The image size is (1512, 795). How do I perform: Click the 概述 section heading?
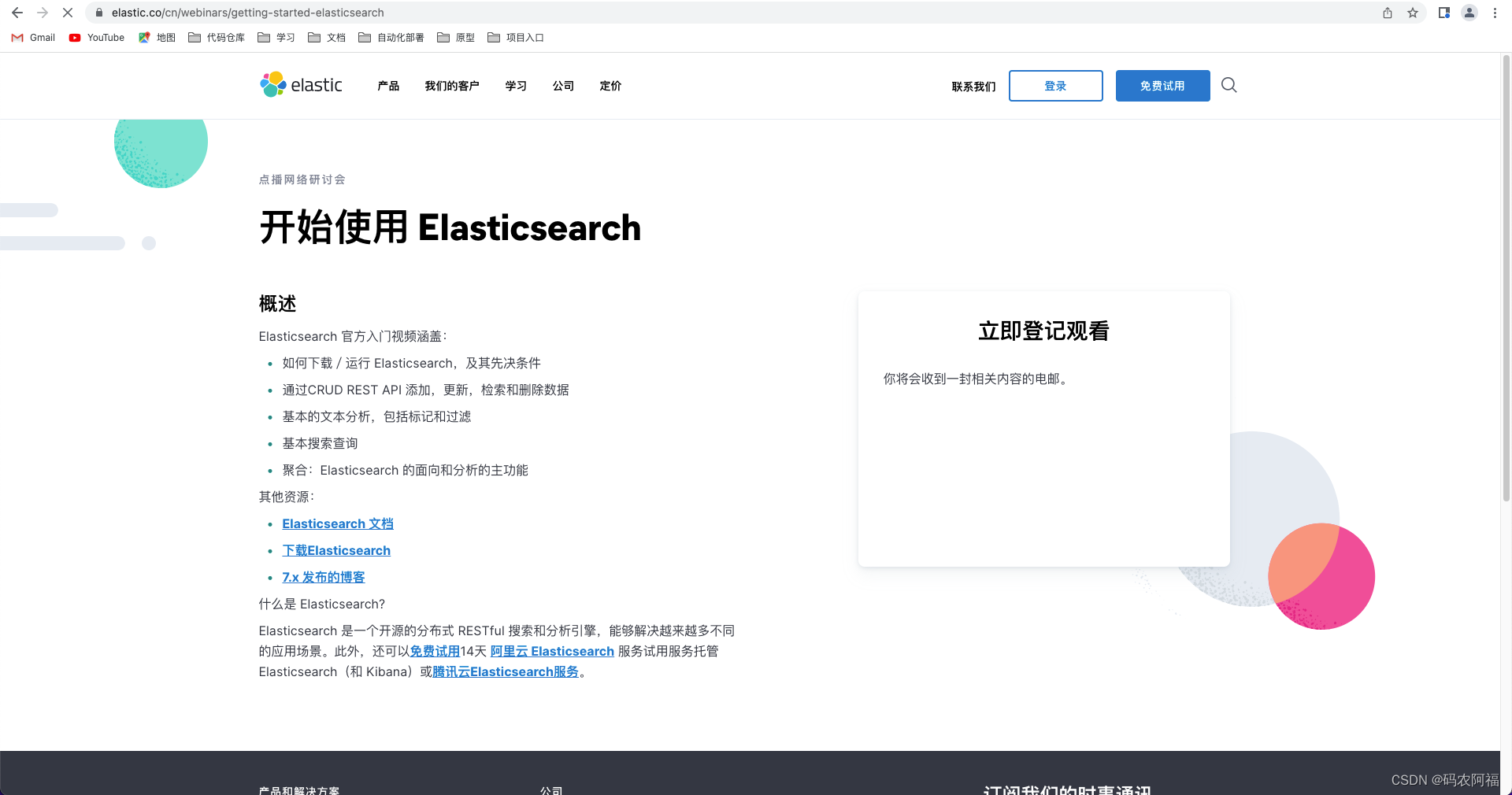(x=277, y=304)
